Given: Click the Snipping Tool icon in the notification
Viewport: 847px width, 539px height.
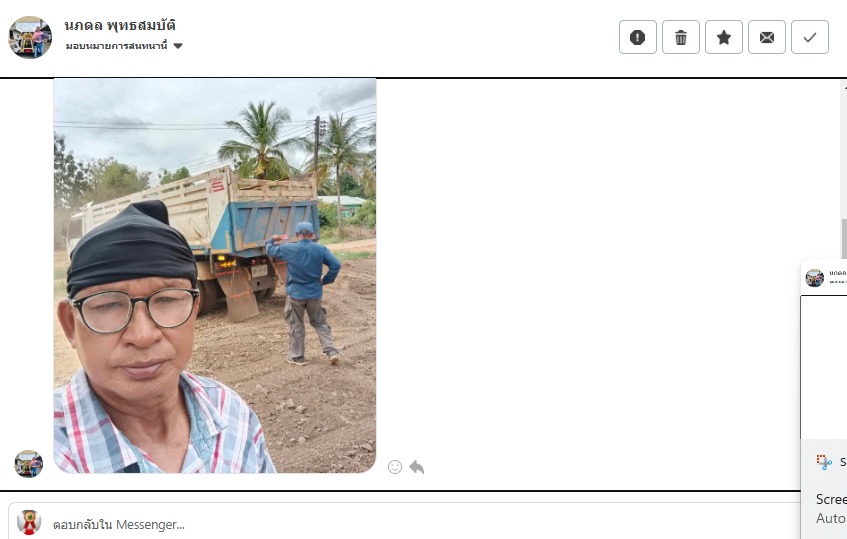Looking at the screenshot, I should point(824,462).
